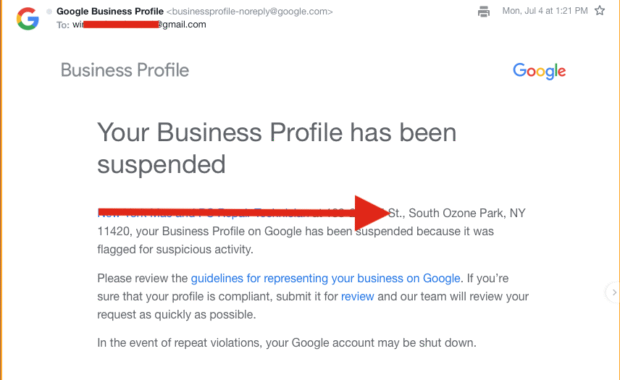Follow the blue review link

tap(357, 297)
